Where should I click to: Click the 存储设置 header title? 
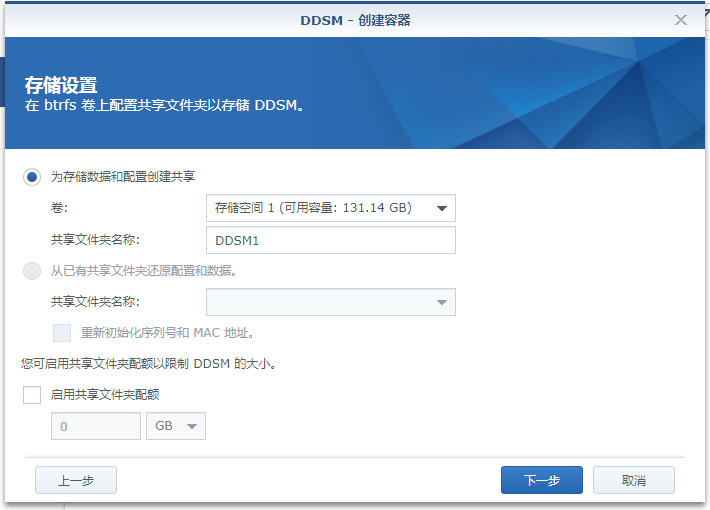point(61,85)
